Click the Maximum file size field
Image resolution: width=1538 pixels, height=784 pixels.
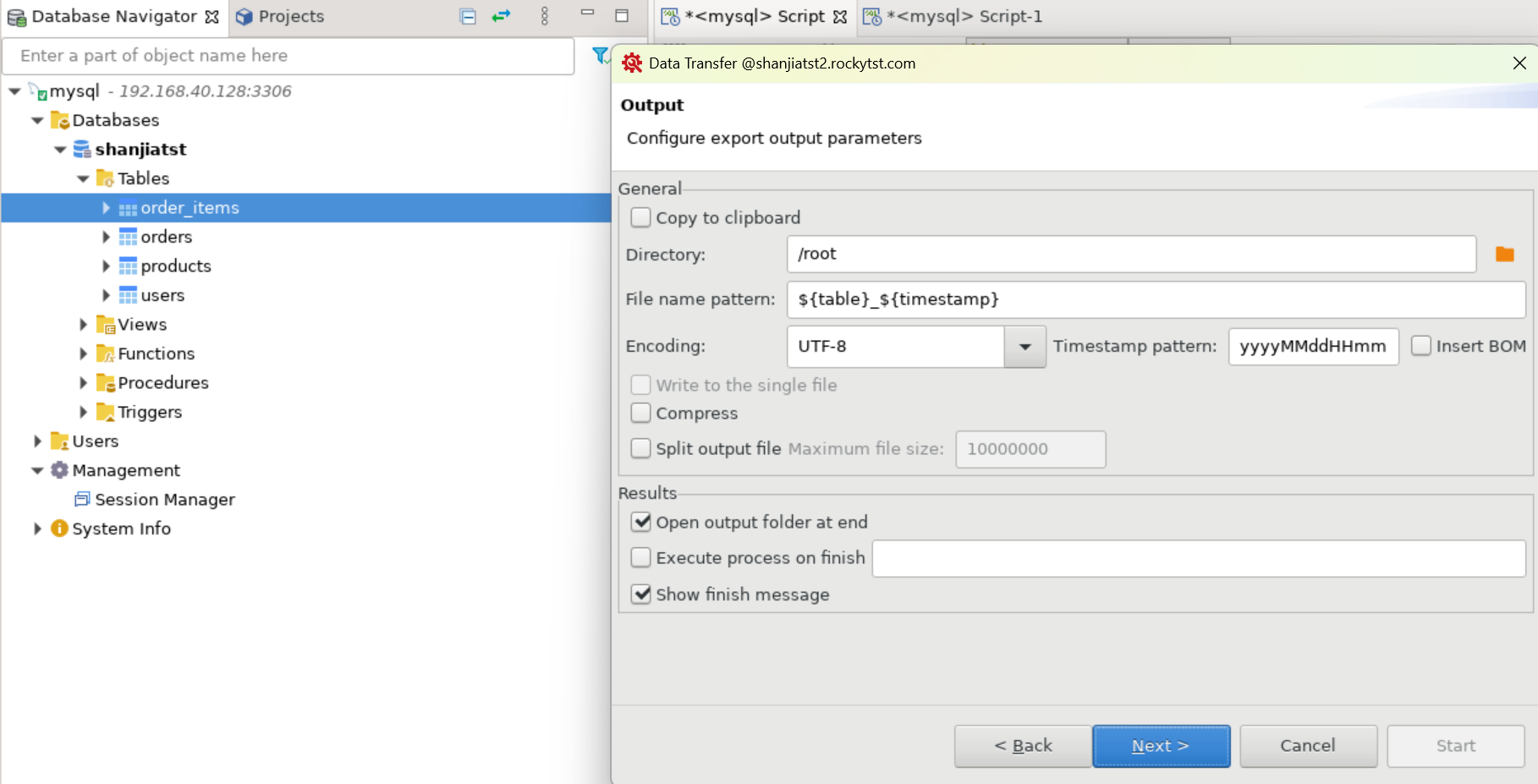pos(1030,449)
